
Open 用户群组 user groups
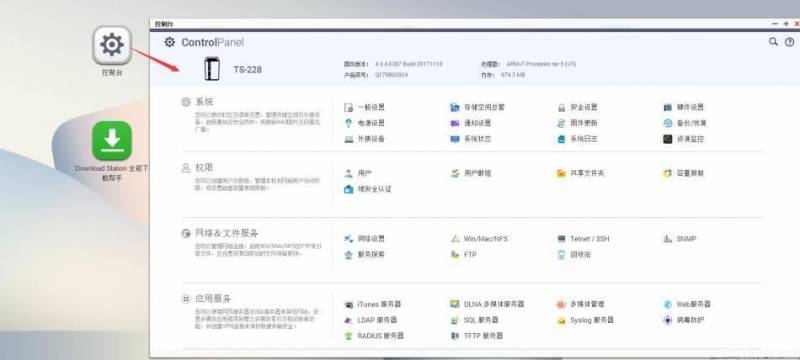(471, 173)
